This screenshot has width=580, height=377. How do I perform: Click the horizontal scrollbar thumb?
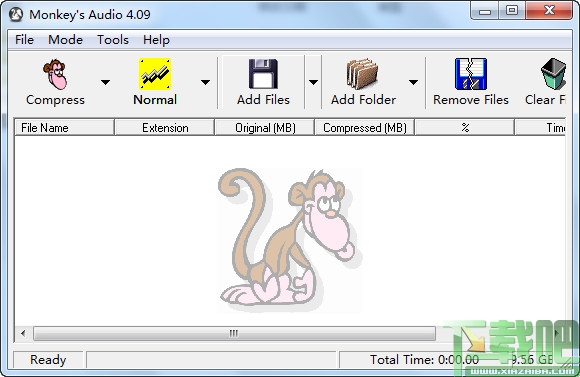[234, 333]
